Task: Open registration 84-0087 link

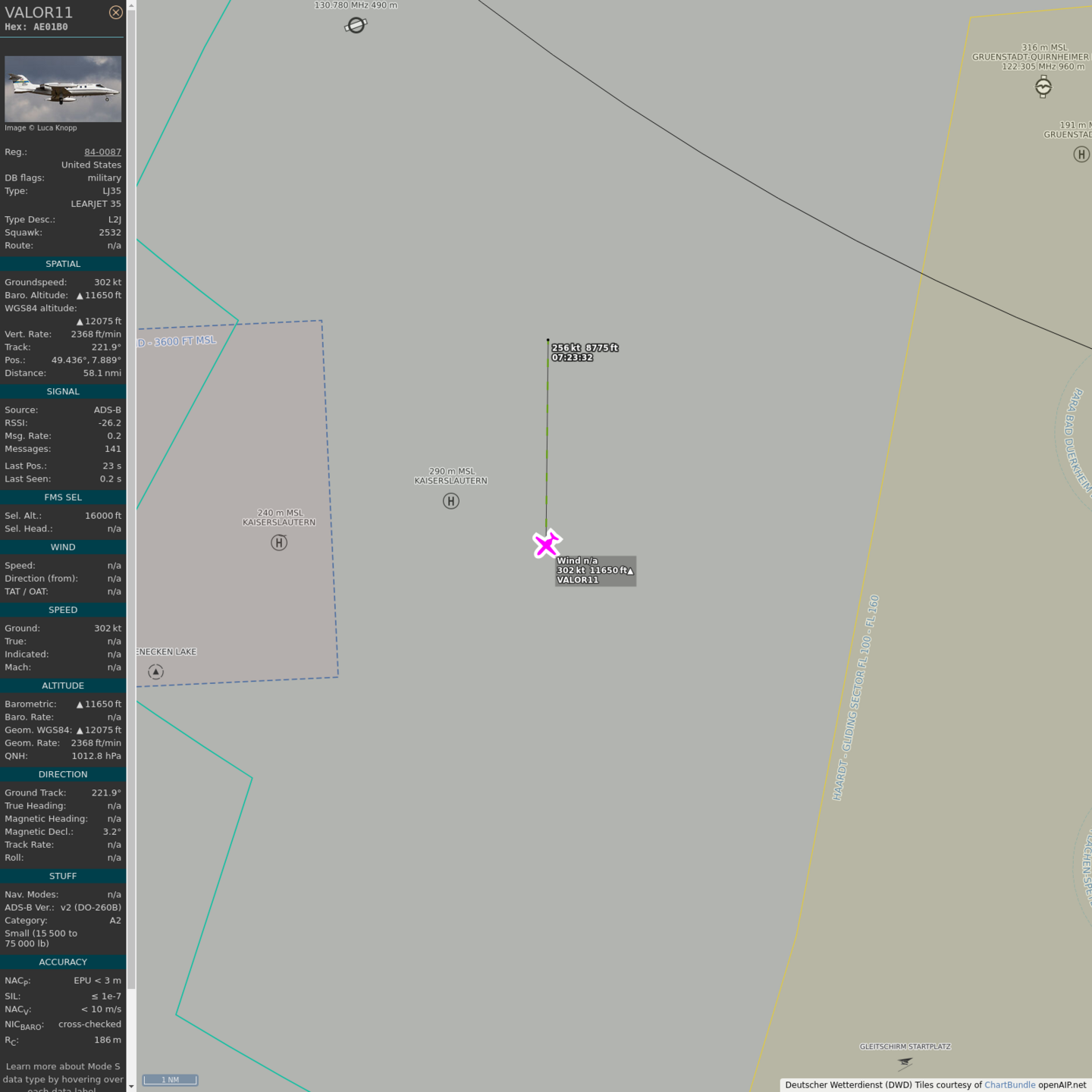Action: (x=102, y=152)
